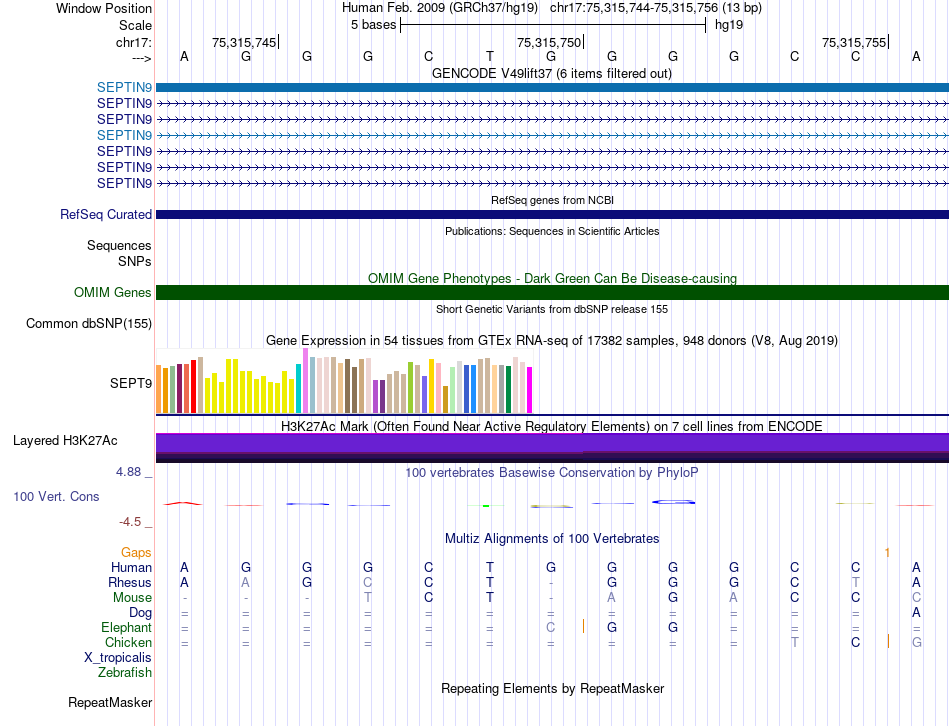Select the Zebrafish species label
The image size is (950, 726).
pyautogui.click(x=124, y=672)
